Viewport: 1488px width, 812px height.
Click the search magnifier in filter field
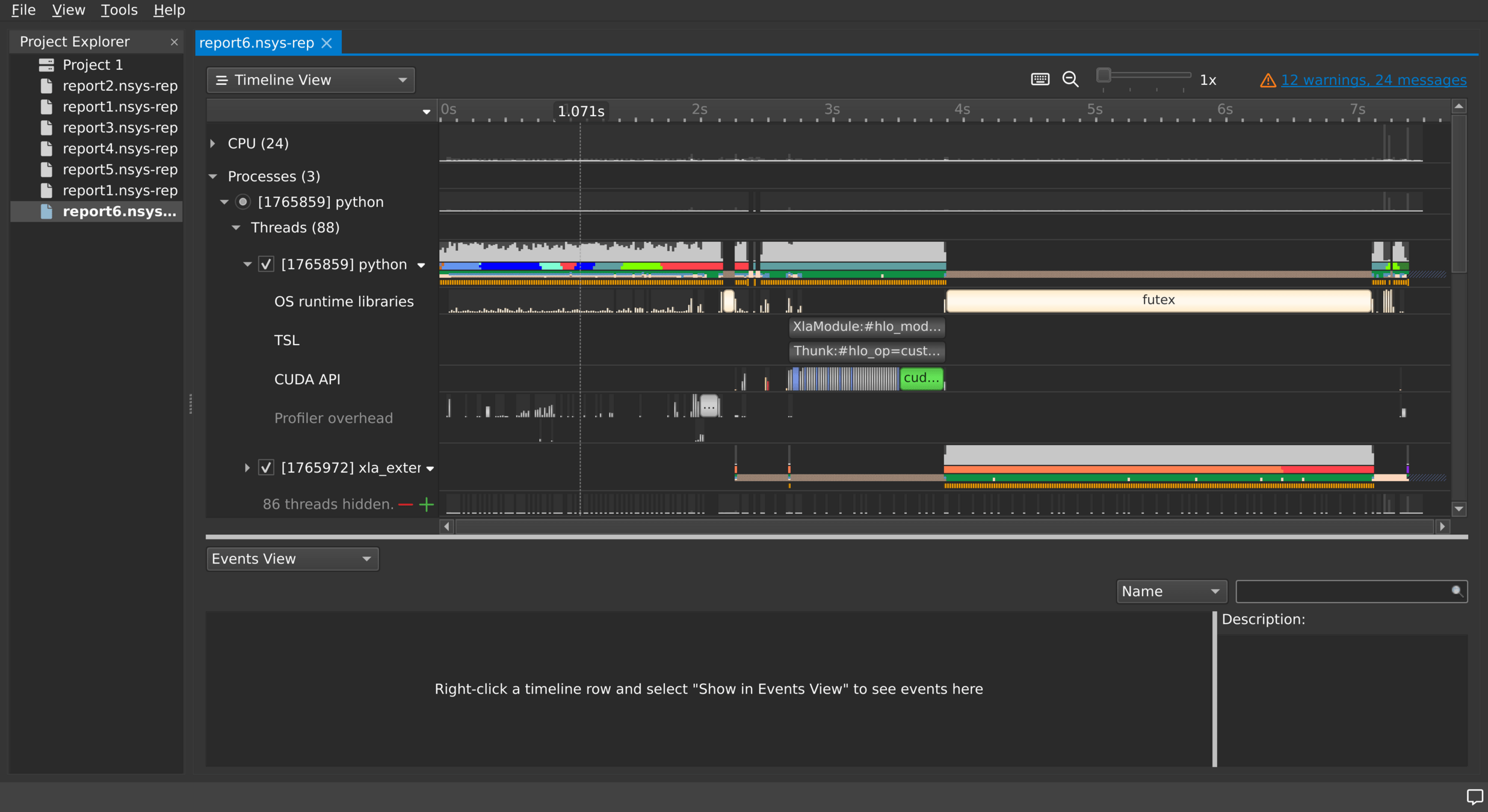tap(1457, 591)
